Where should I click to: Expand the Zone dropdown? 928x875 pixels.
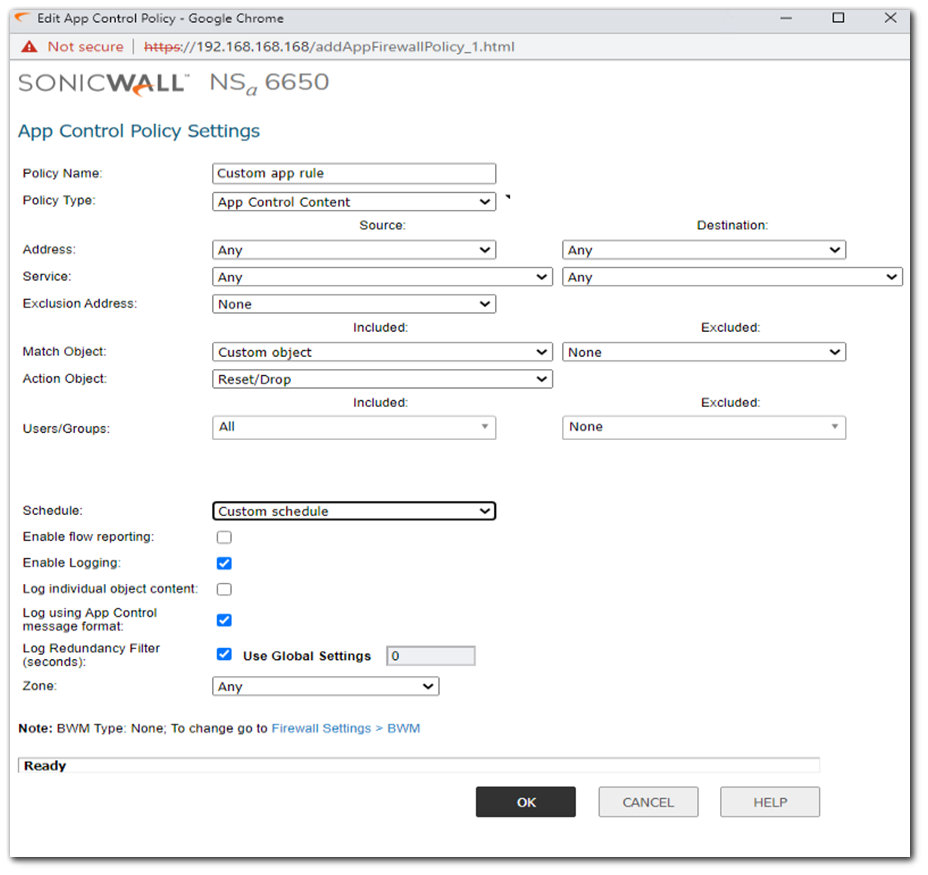tap(326, 687)
